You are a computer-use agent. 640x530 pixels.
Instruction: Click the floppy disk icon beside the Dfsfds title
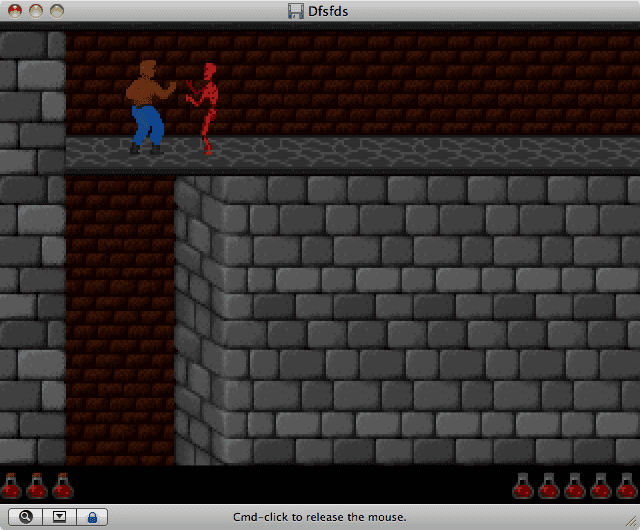[x=296, y=11]
